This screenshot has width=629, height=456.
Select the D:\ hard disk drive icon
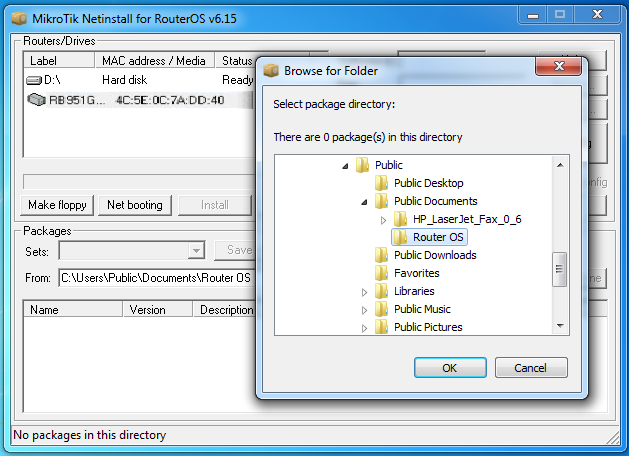tap(34, 80)
